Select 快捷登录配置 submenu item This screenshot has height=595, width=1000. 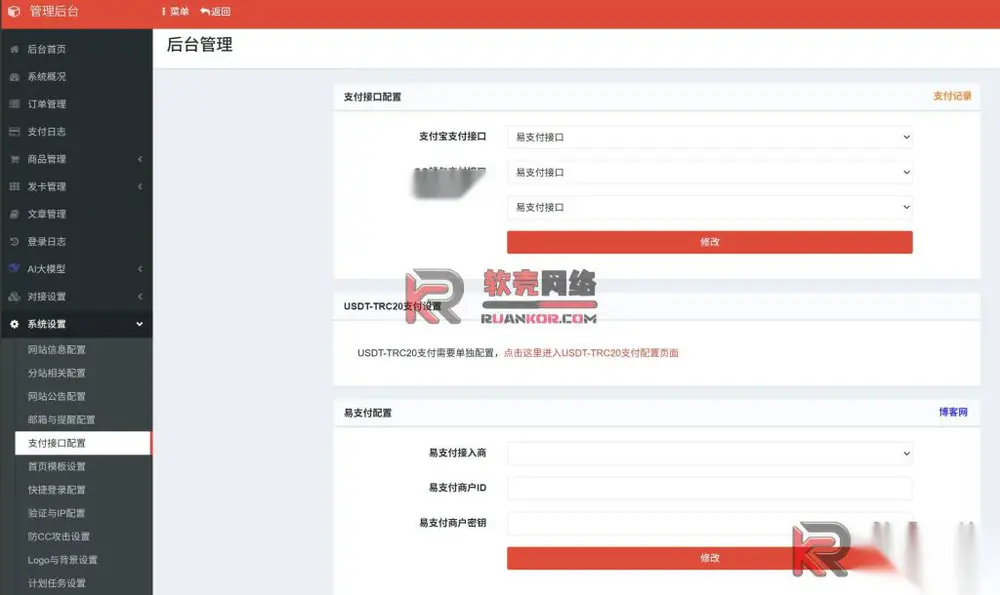tap(56, 490)
